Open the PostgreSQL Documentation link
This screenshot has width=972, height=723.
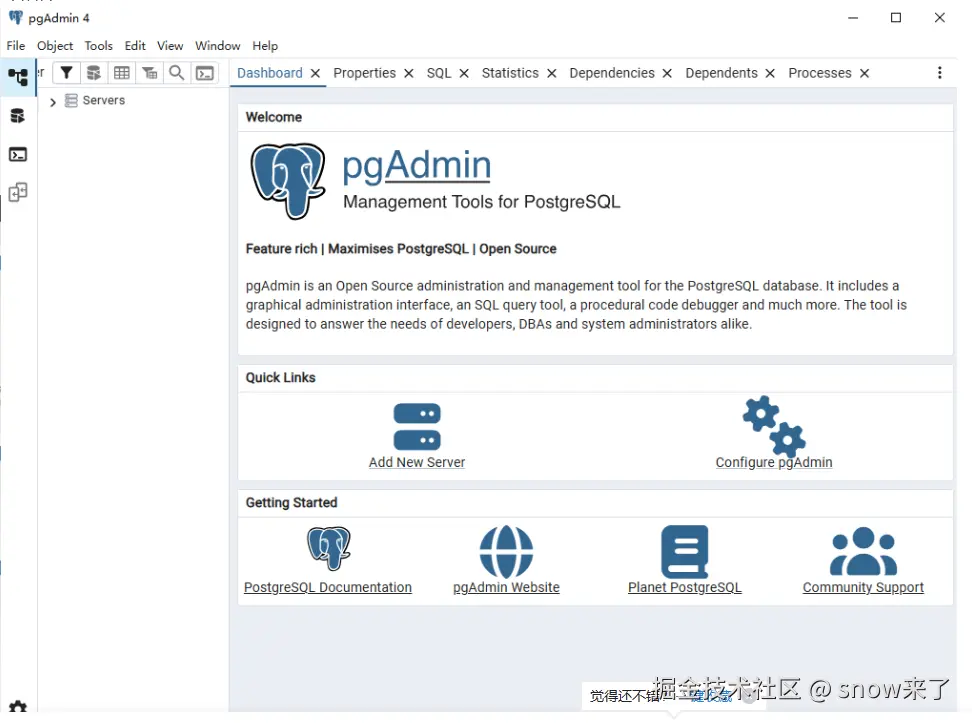coord(328,587)
